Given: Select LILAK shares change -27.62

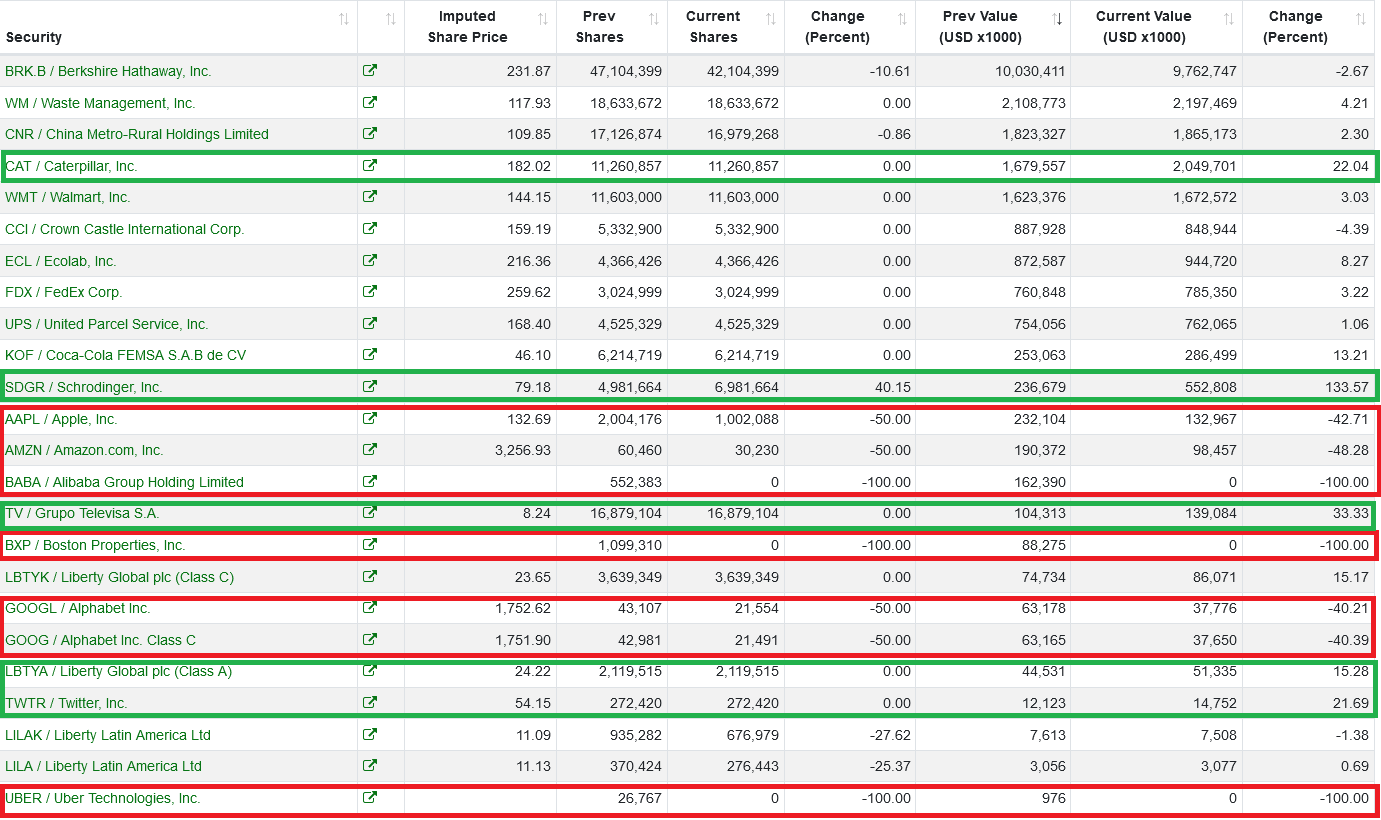Looking at the screenshot, I should pos(889,735).
